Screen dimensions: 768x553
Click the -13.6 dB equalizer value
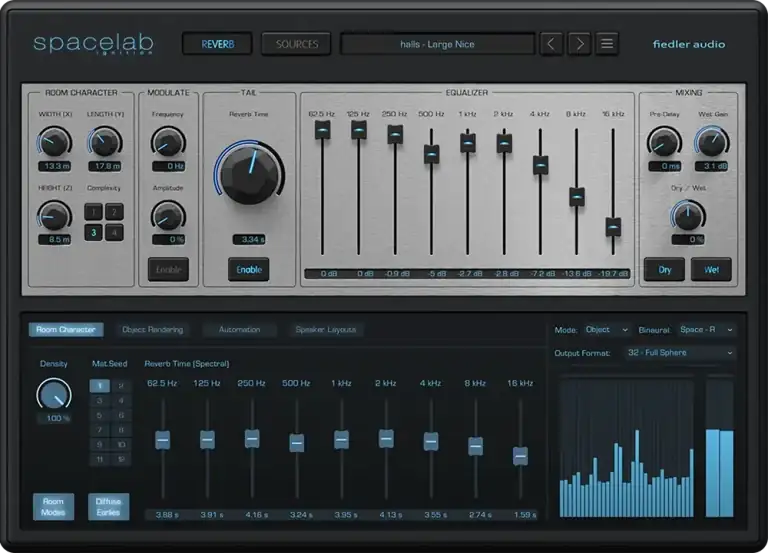576,273
